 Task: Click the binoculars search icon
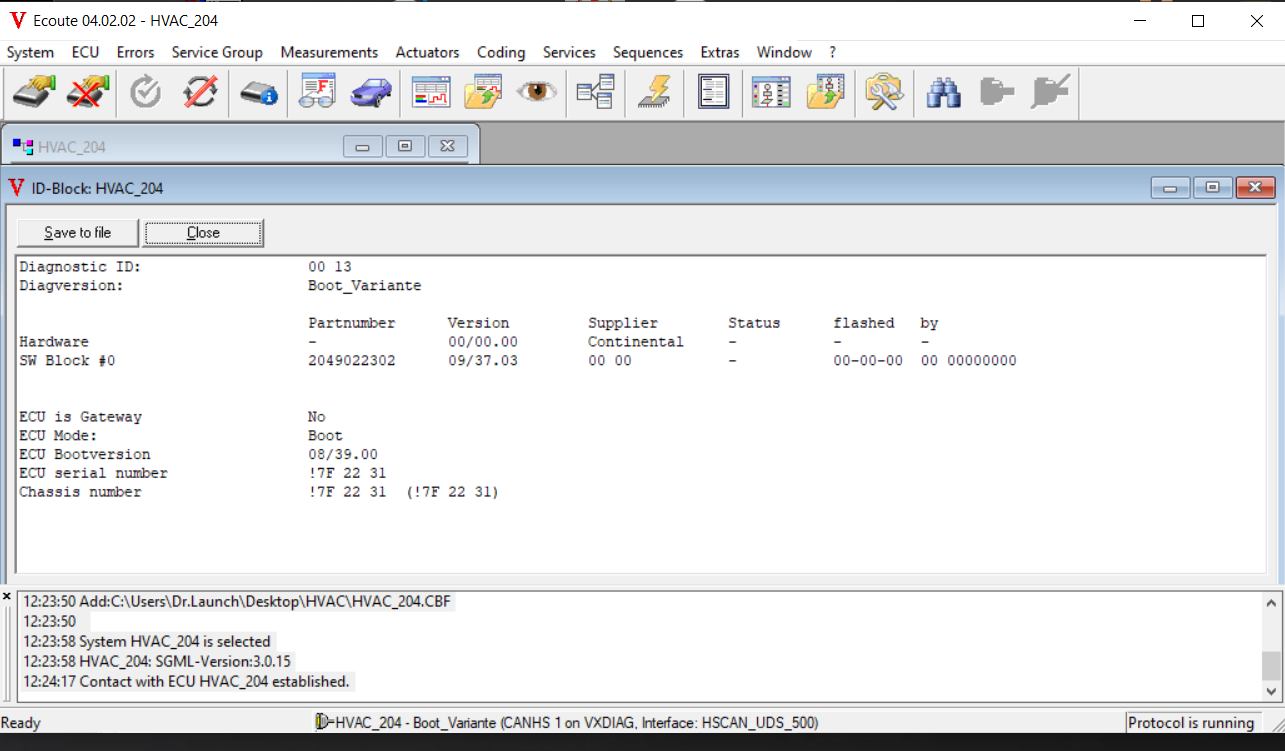tap(943, 93)
